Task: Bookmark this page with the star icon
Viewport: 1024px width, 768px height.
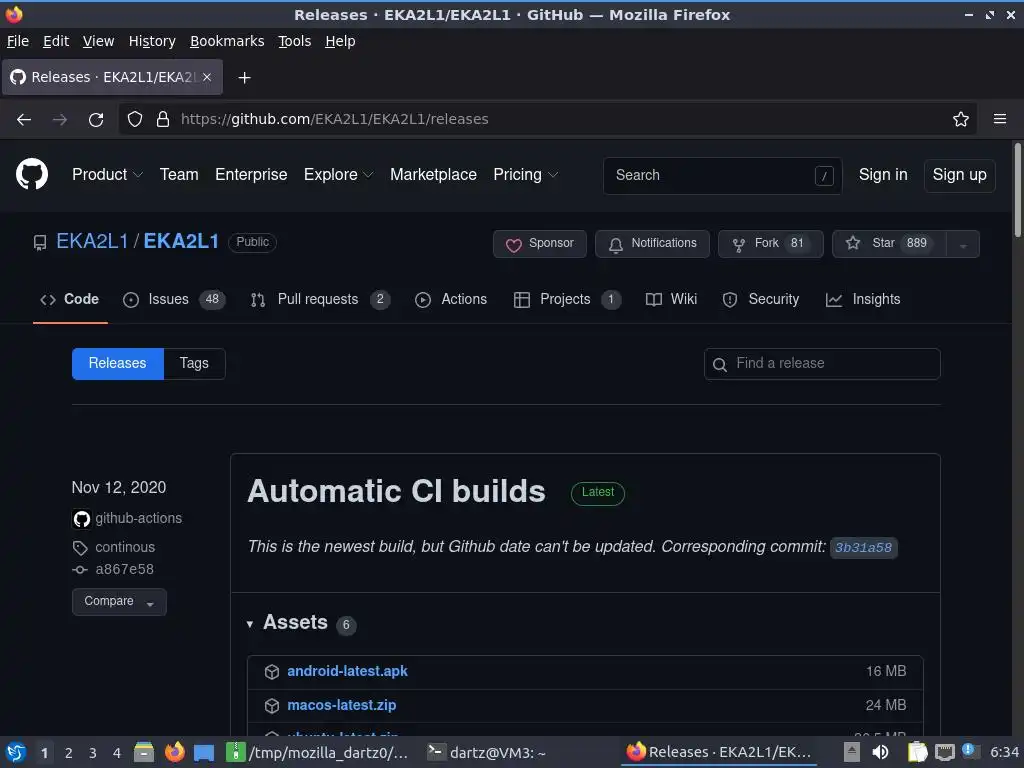Action: (960, 120)
